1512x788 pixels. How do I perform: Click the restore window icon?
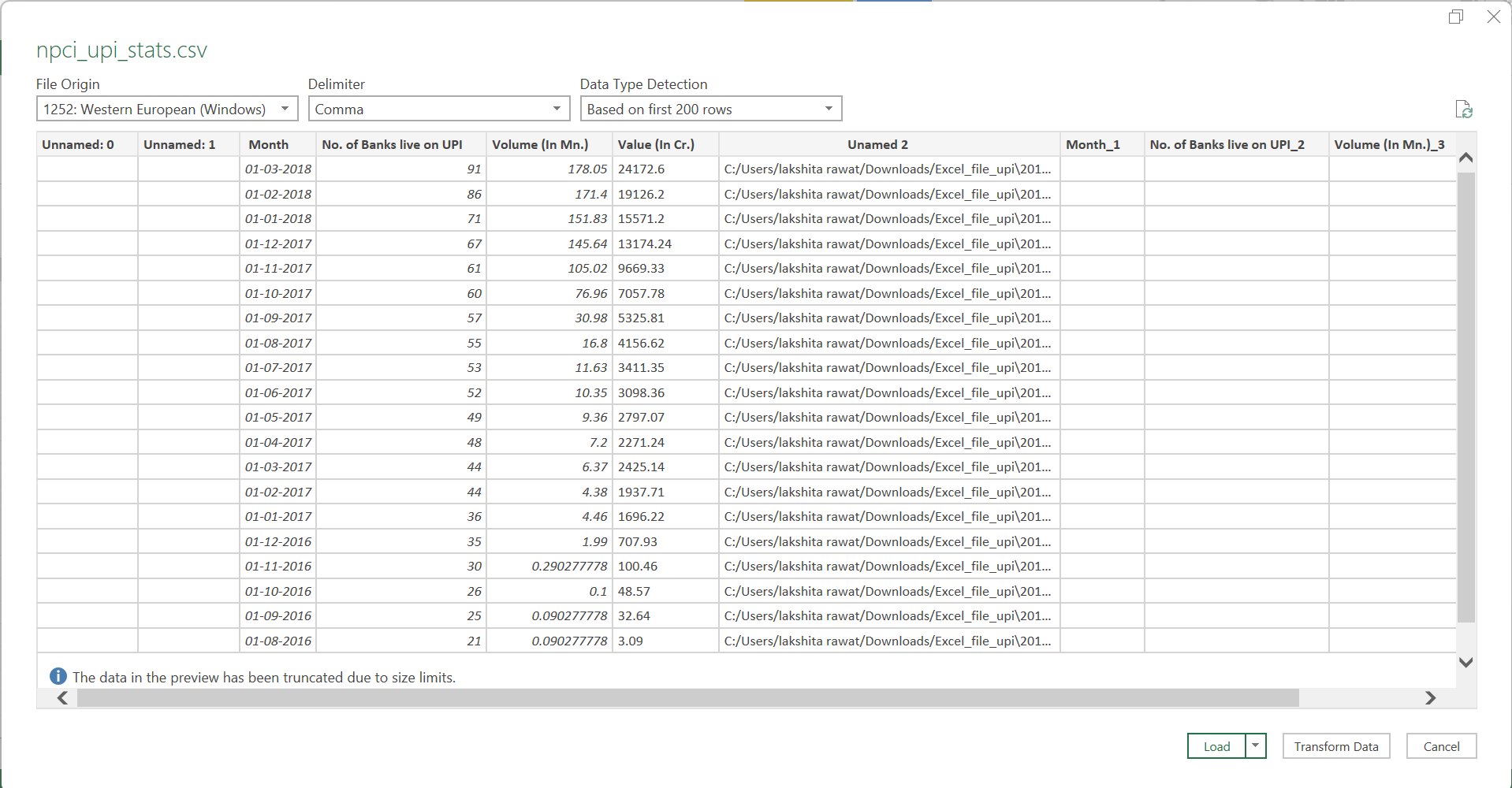(1455, 17)
